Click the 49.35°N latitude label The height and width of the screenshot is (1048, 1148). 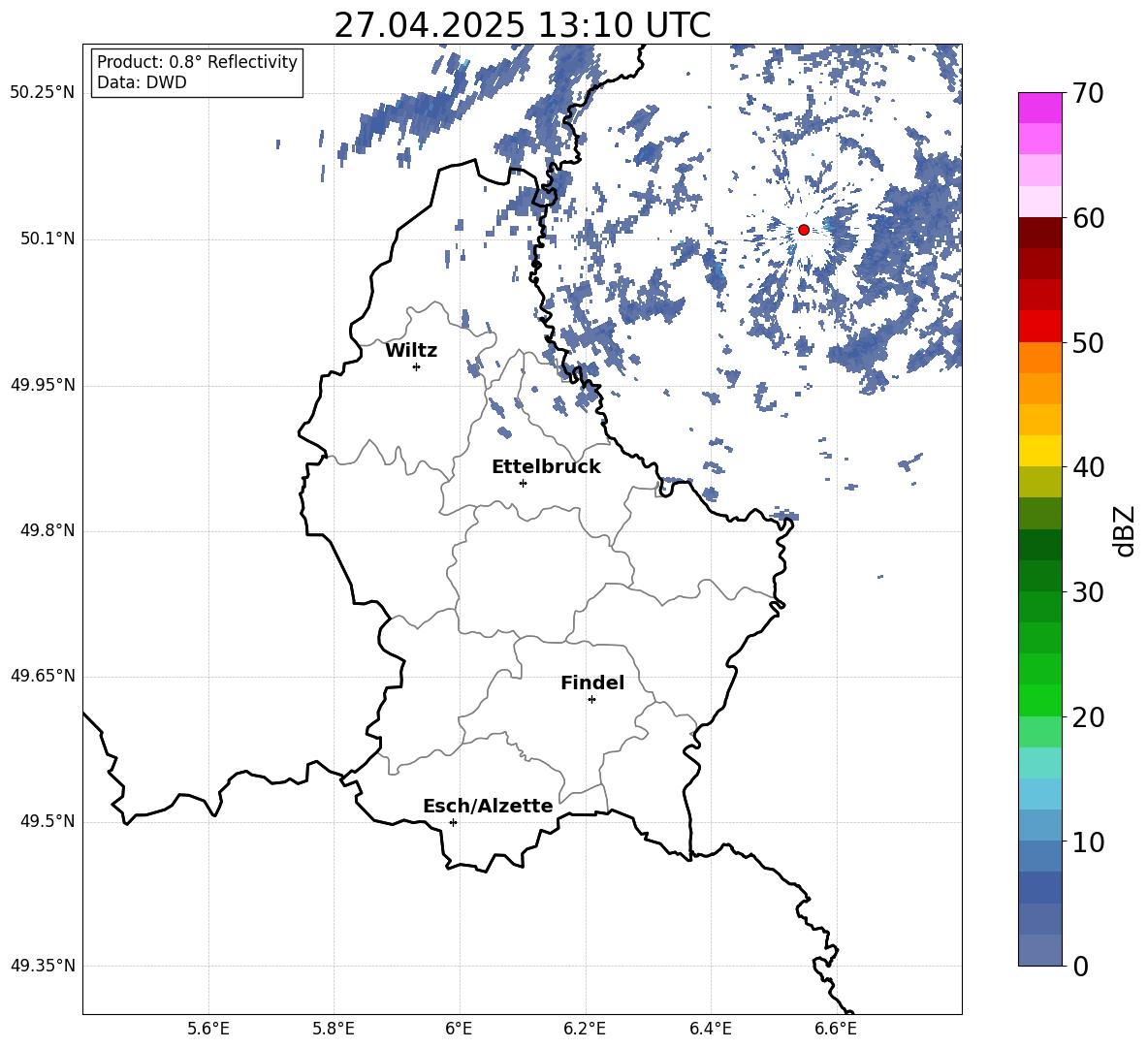point(43,966)
